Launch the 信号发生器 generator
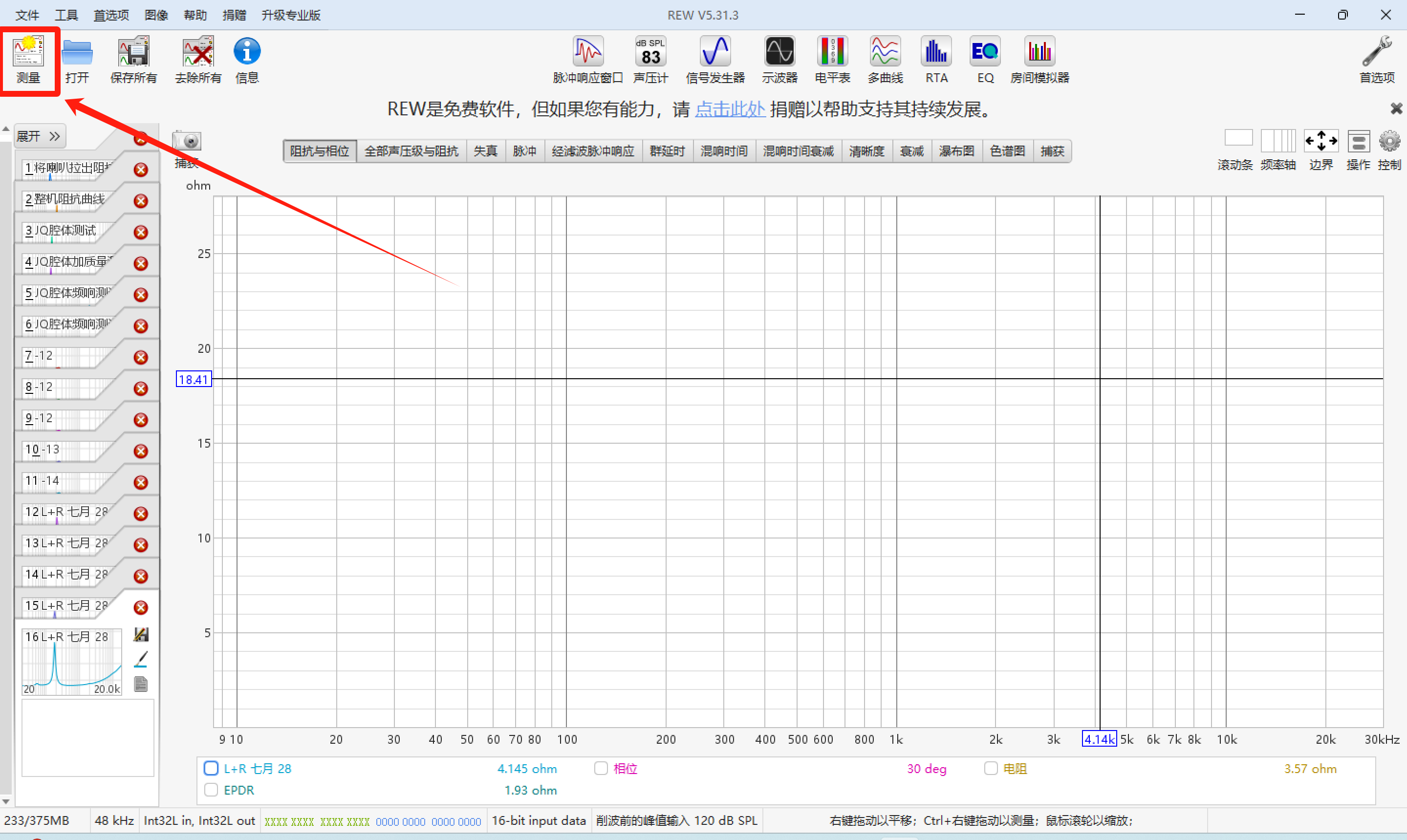The width and height of the screenshot is (1407, 840). point(715,60)
